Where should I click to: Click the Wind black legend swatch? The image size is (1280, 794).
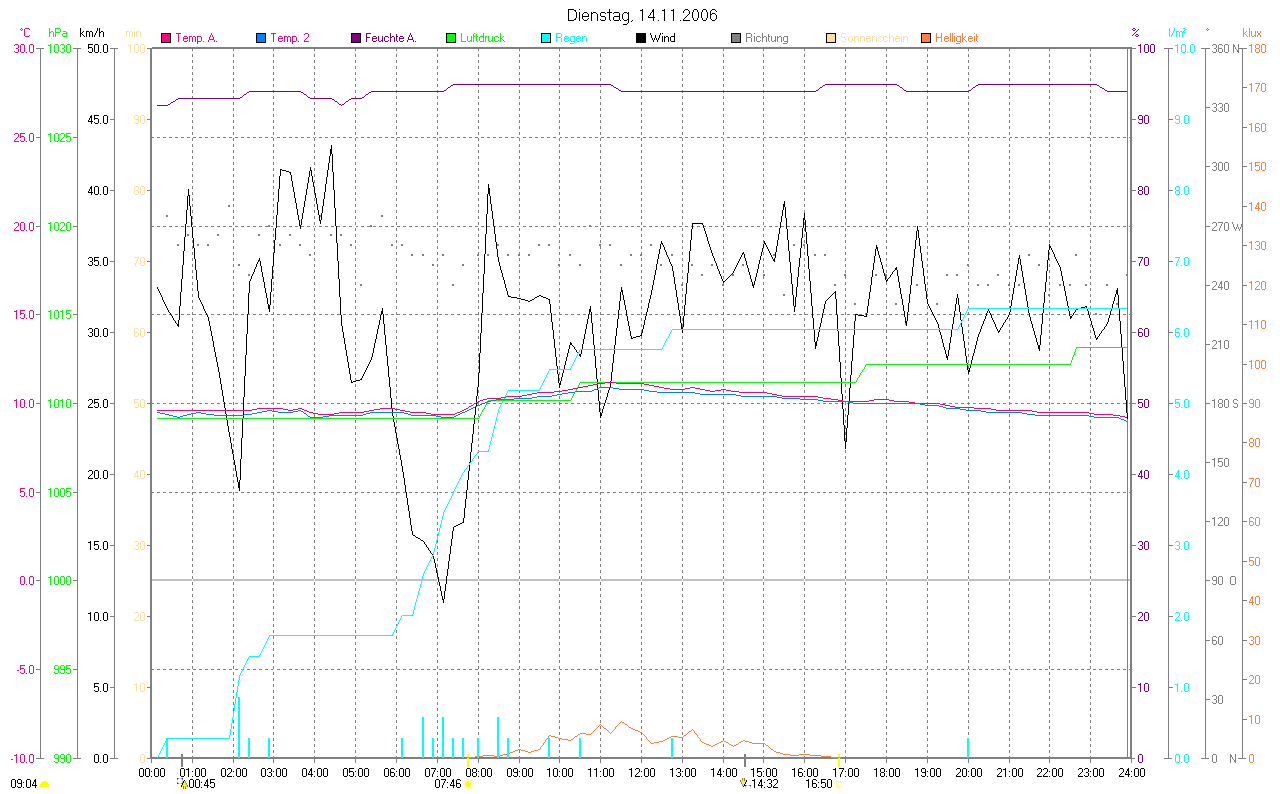(641, 38)
